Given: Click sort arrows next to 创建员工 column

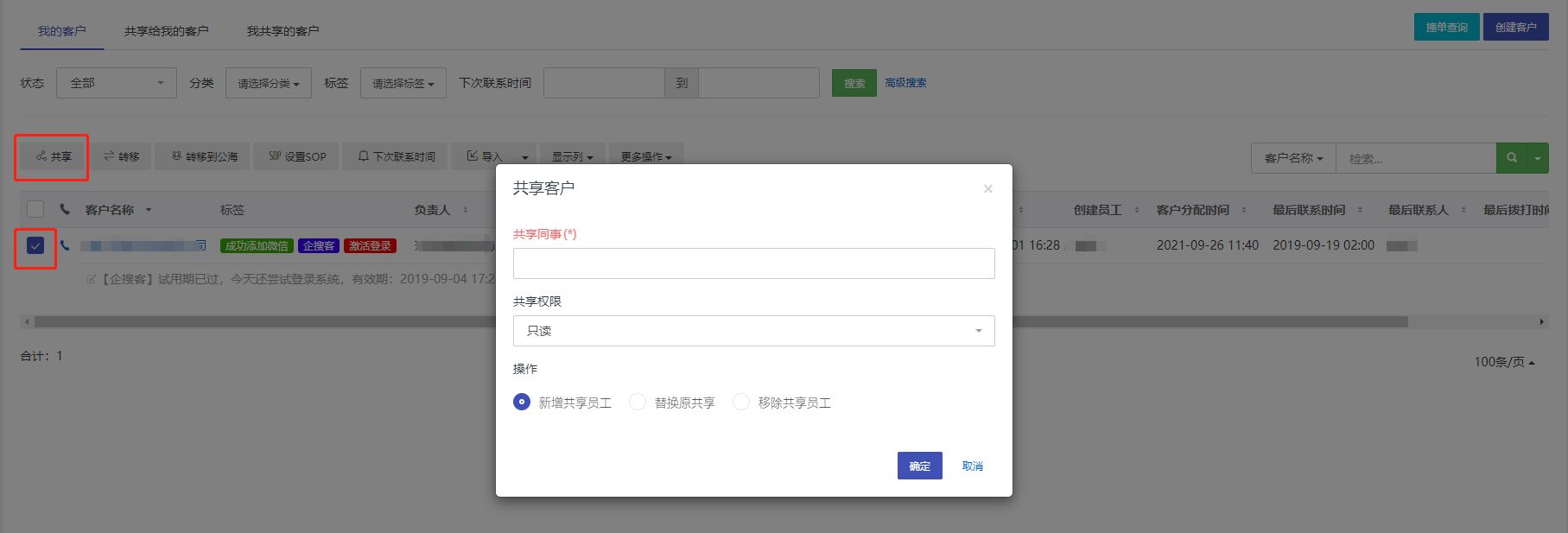Looking at the screenshot, I should (1136, 210).
